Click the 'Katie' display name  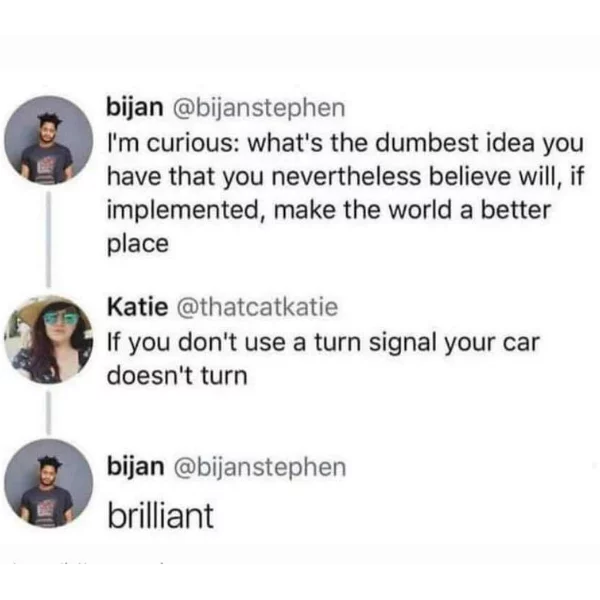137,307
